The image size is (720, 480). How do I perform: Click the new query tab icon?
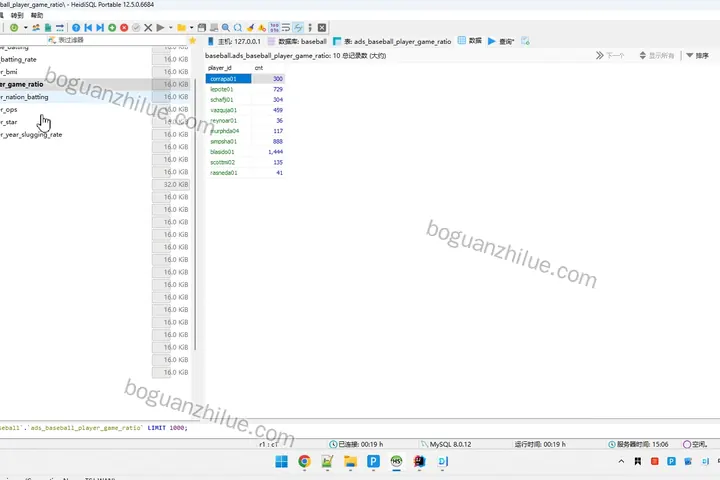525,41
